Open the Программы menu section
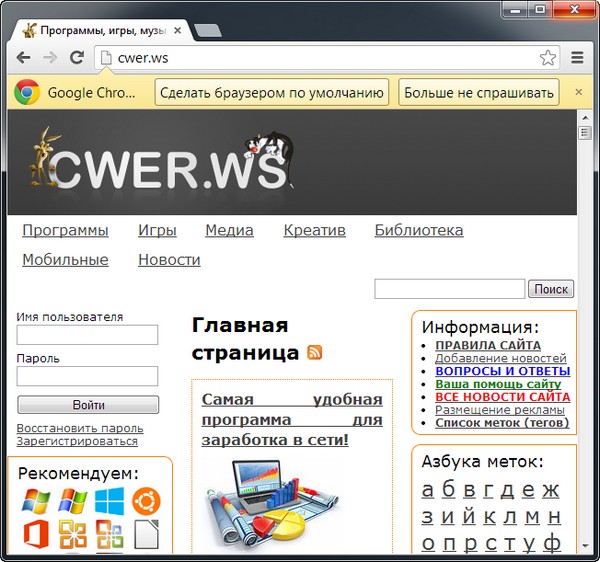Screen dimensions: 600x562 (65, 230)
